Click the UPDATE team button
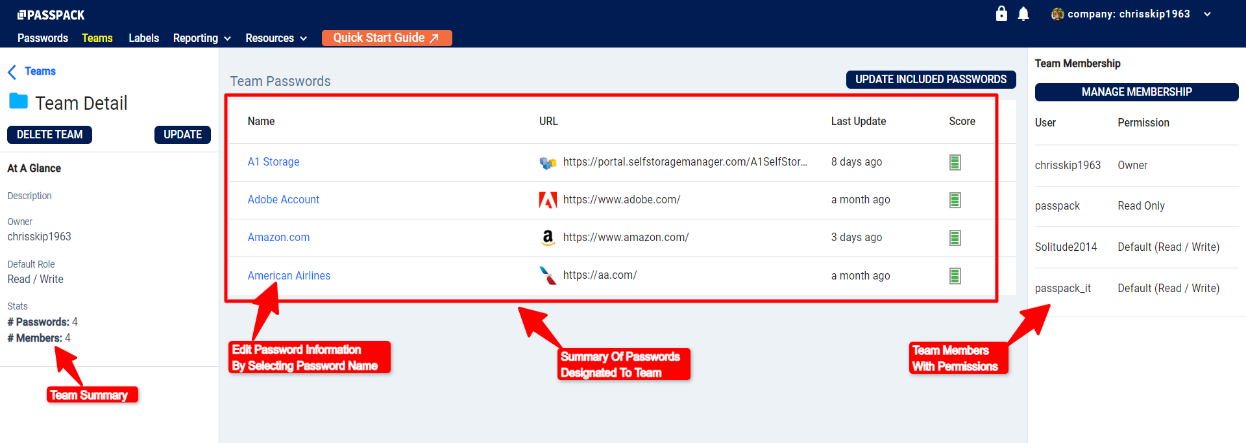This screenshot has width=1246, height=443. tap(182, 135)
